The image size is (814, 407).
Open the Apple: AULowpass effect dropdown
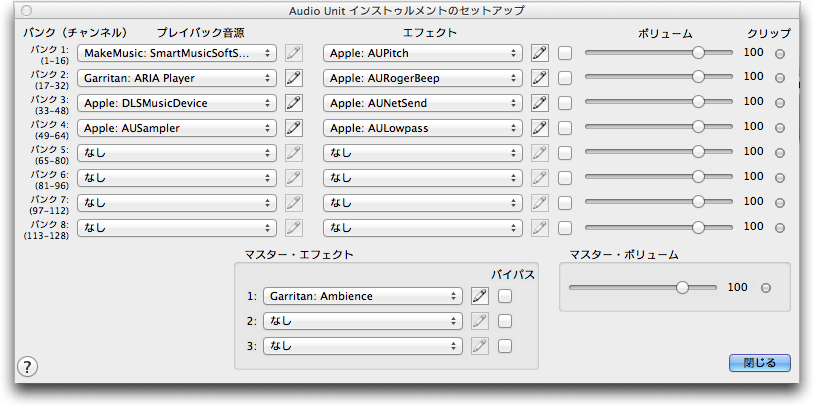(423, 128)
